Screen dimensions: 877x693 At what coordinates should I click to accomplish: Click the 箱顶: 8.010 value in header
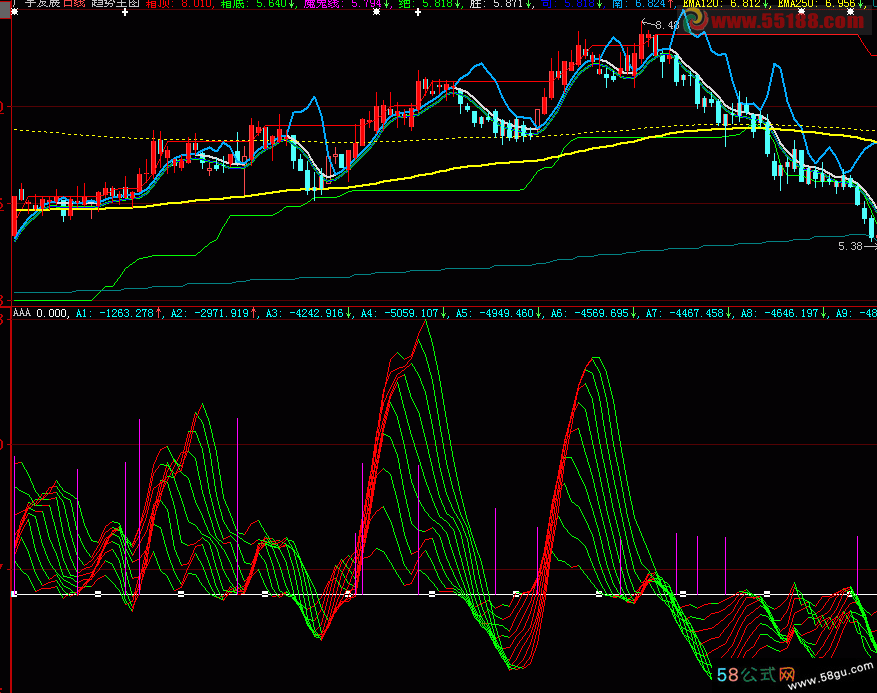[x=178, y=3]
